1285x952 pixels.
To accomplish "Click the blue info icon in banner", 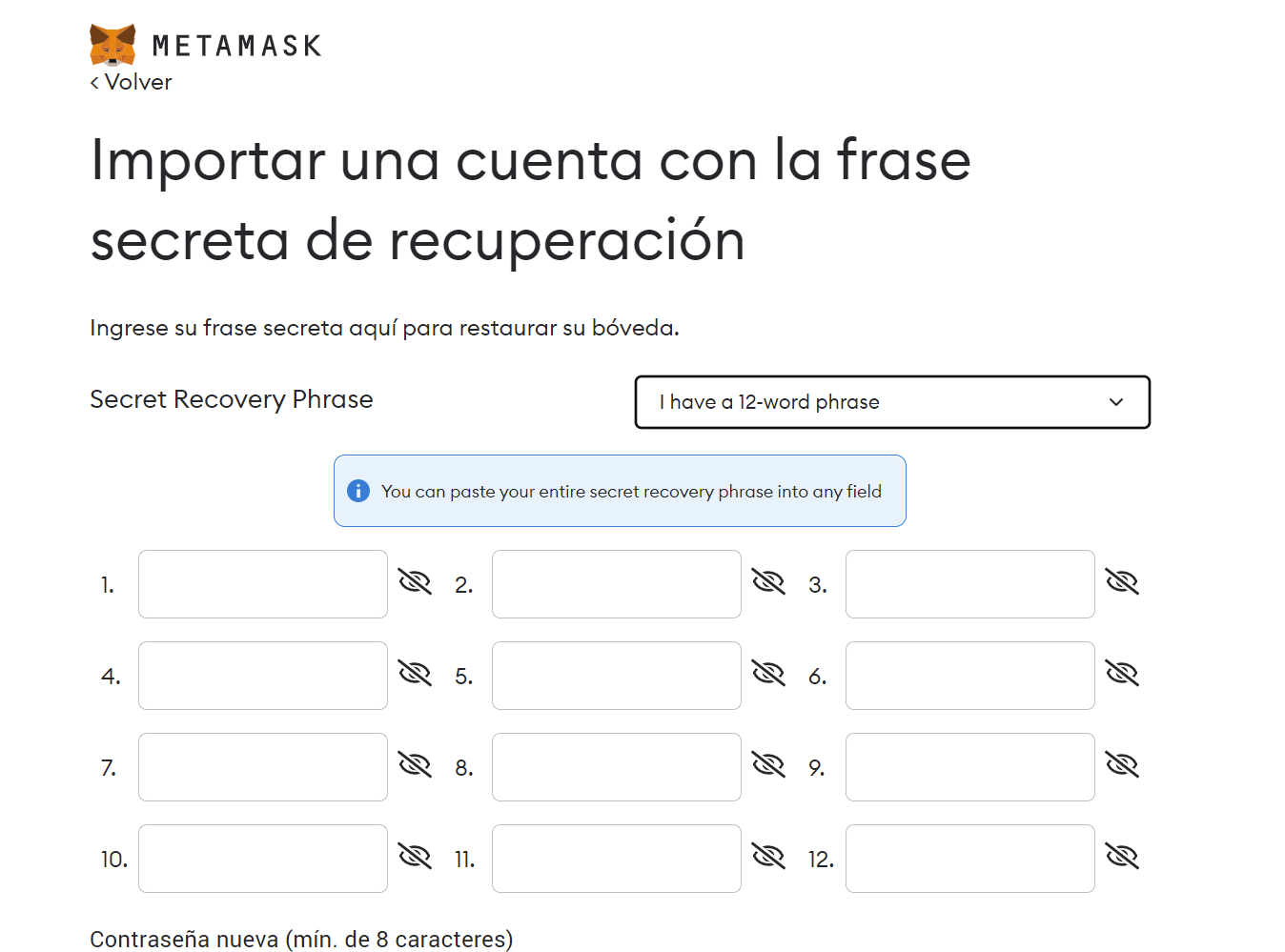I will point(358,491).
